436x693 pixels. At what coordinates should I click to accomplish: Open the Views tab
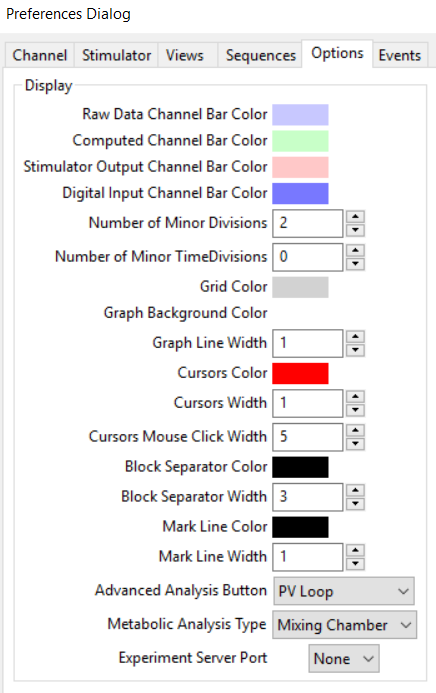tap(185, 55)
